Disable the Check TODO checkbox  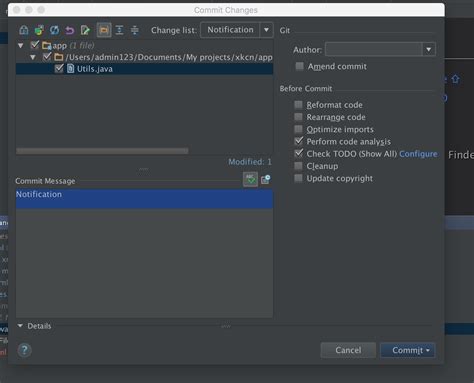click(299, 153)
